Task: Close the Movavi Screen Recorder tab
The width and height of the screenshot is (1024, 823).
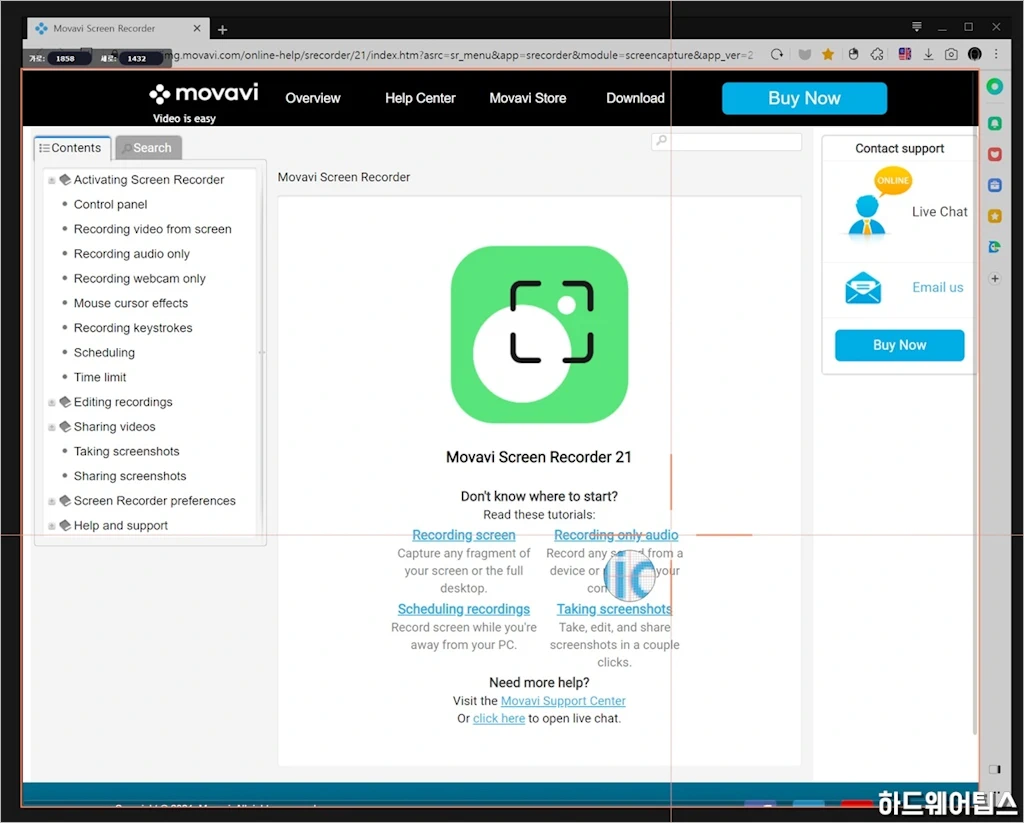Action: click(x=197, y=28)
